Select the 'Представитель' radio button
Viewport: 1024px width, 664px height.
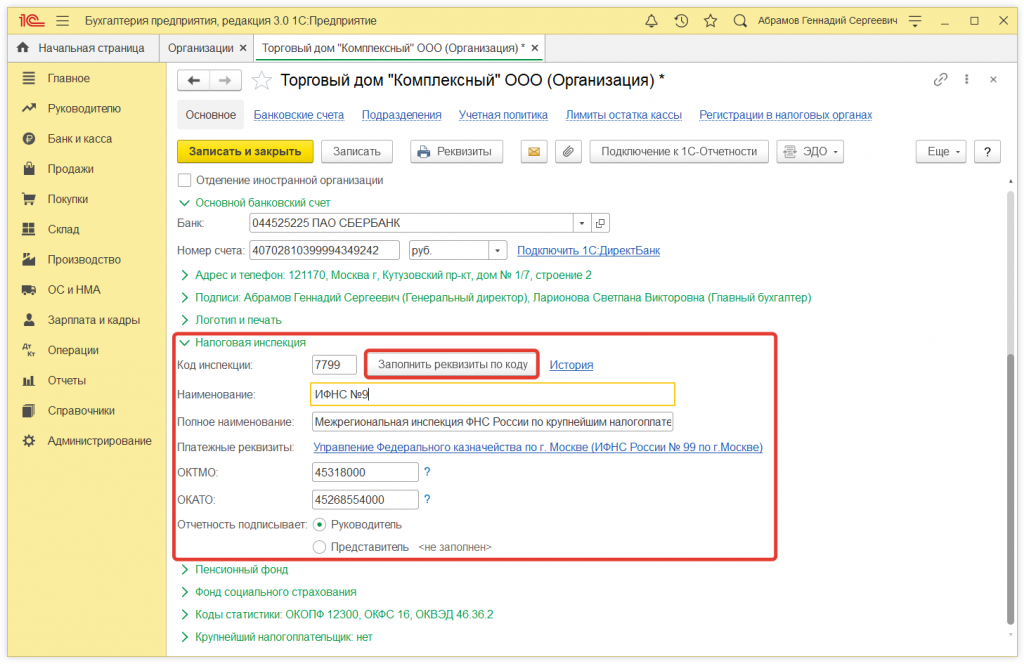click(320, 547)
